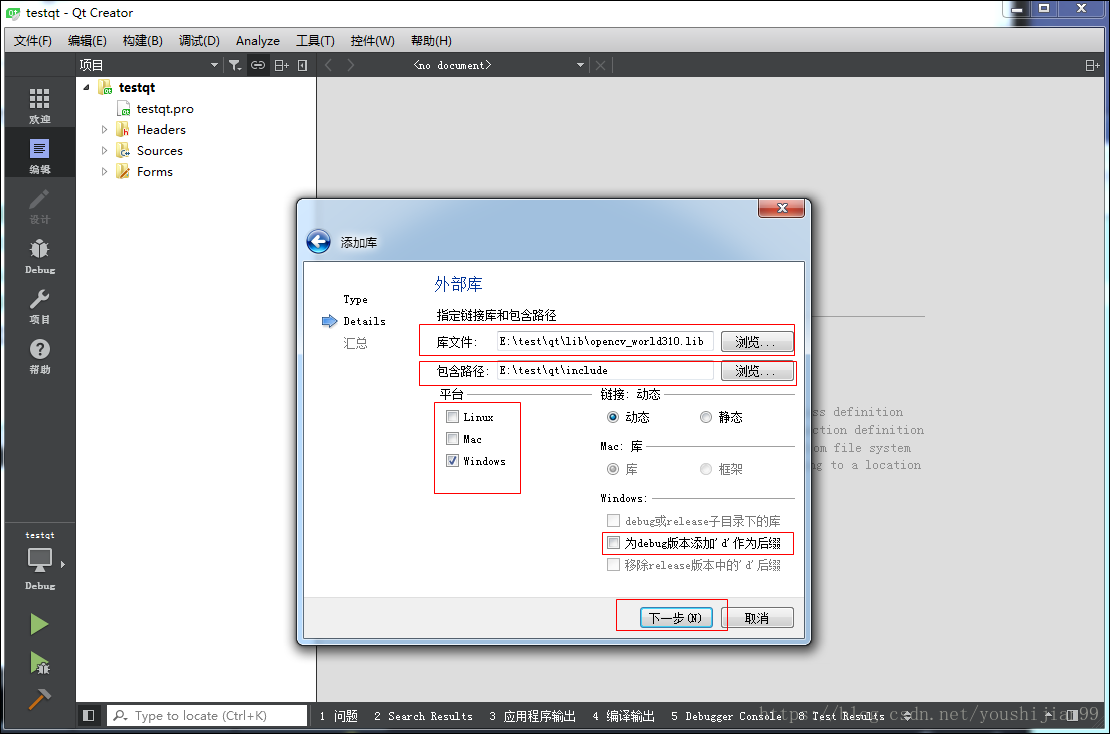Click 浏览 button for include path
This screenshot has width=1110, height=734.
click(757, 371)
